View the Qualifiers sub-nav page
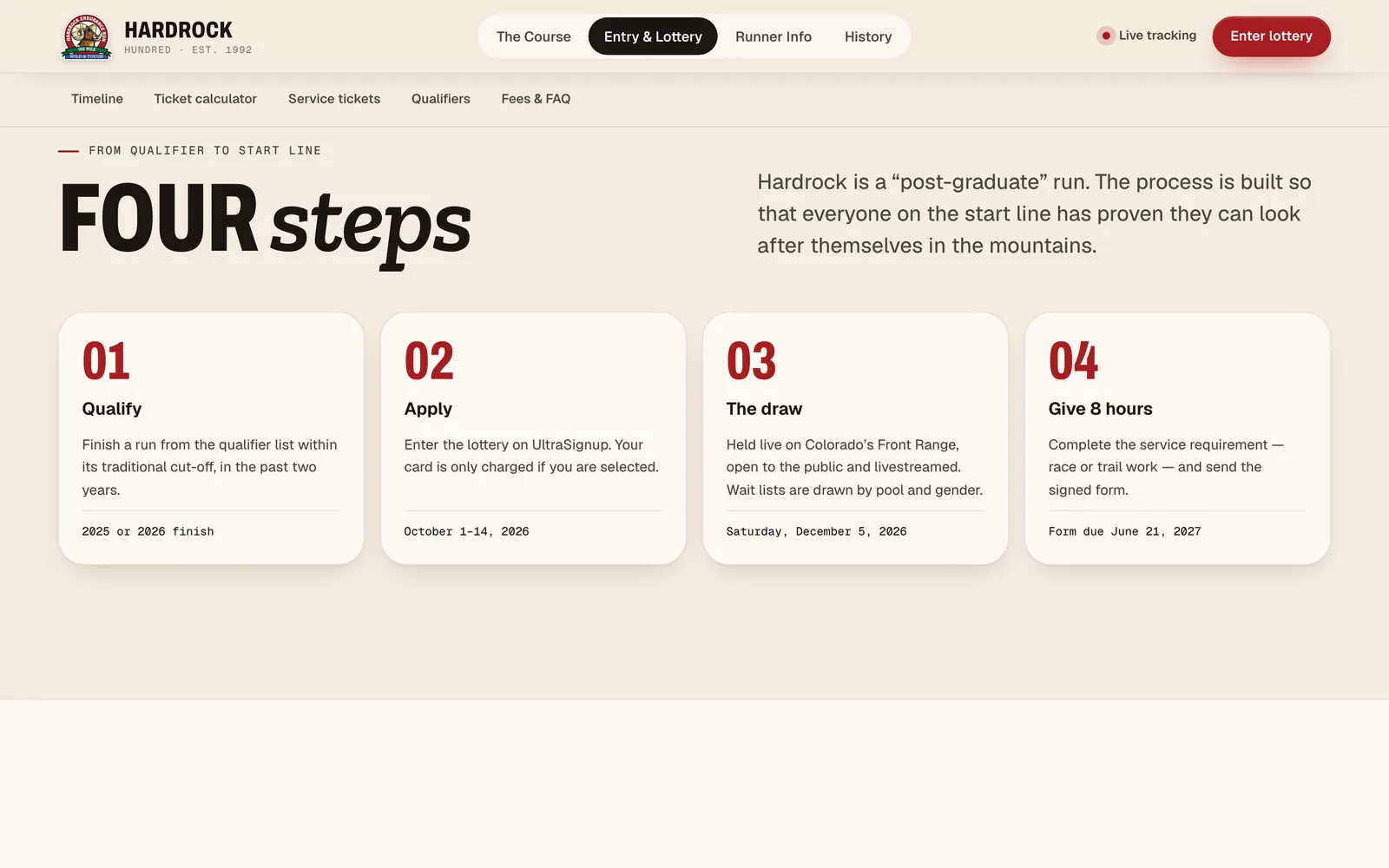Screen dimensions: 1389x868 coord(441,99)
